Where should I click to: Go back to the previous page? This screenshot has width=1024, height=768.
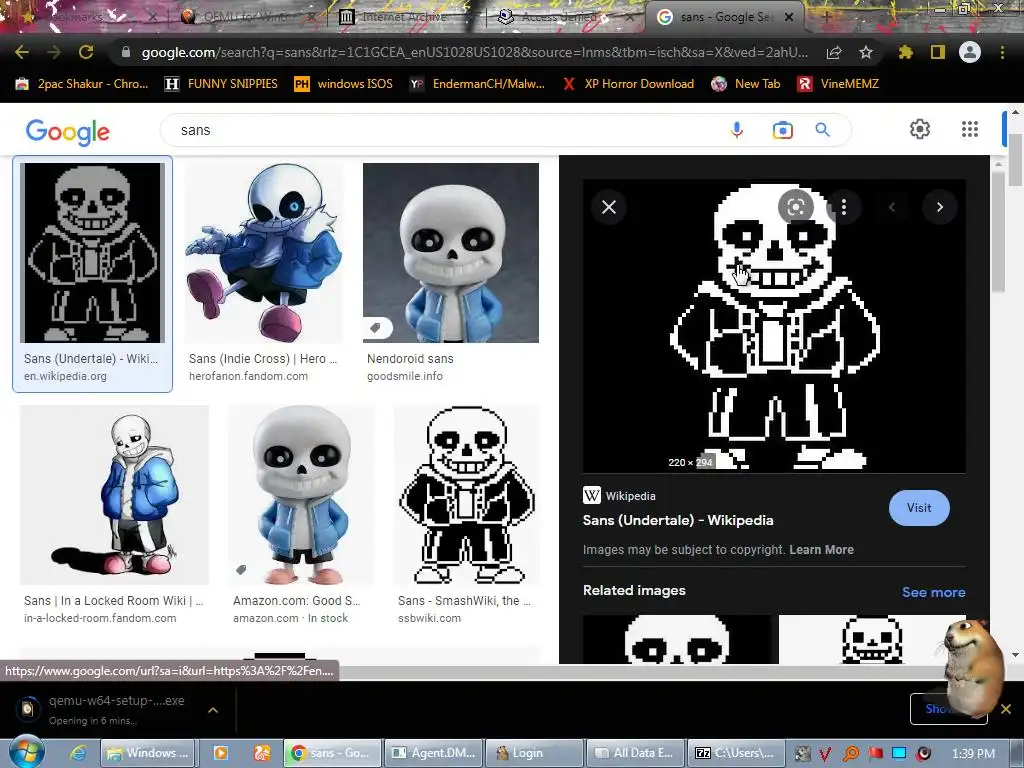coord(22,52)
